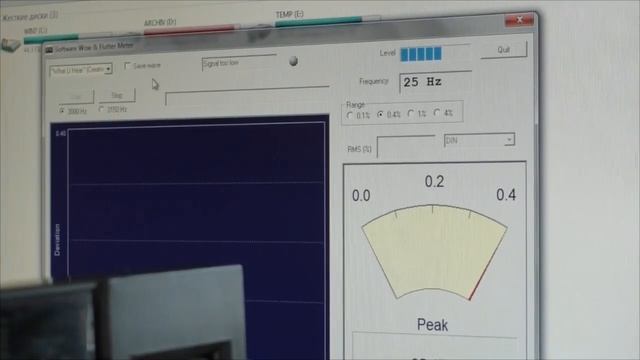Image resolution: width=640 pixels, height=360 pixels.
Task: Click the Frequency field showing 25 Hz
Action: coord(435,82)
